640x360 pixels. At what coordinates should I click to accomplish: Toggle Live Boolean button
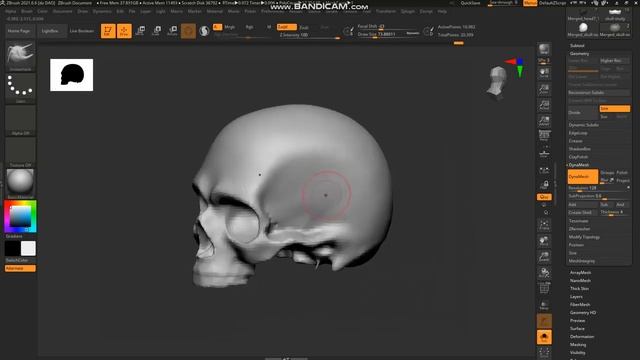click(x=82, y=31)
